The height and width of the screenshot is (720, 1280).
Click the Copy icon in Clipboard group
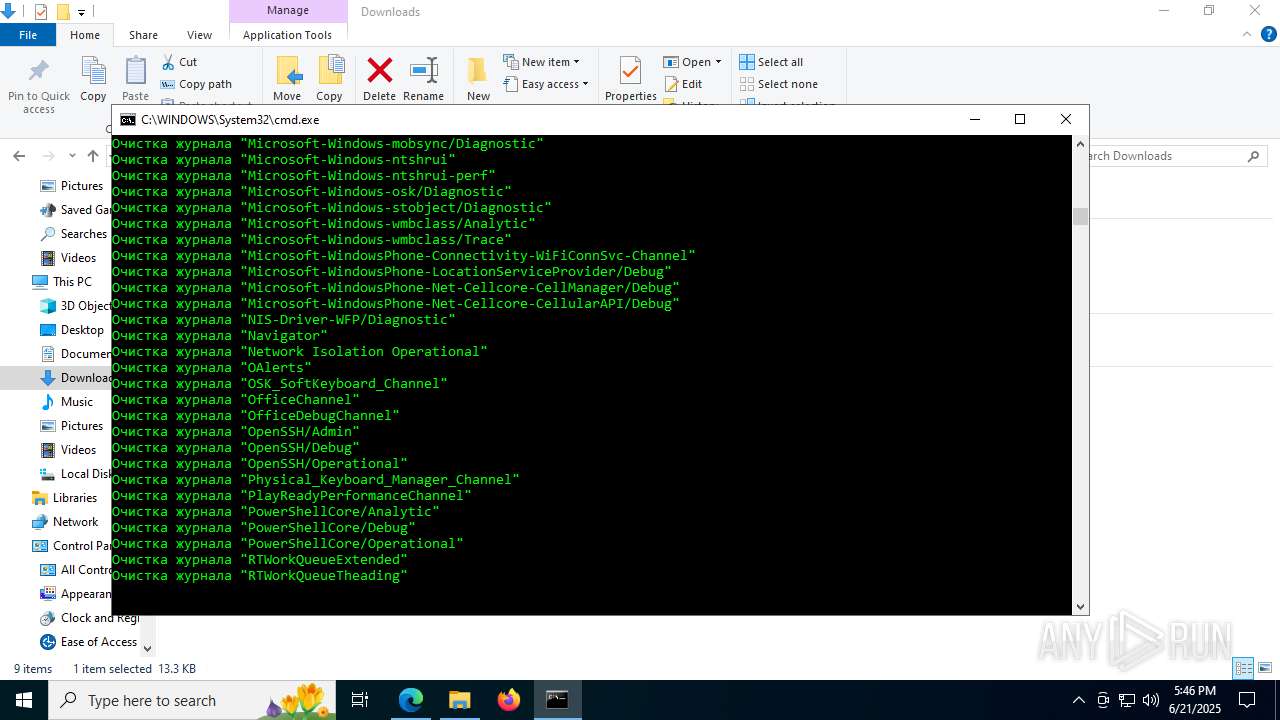93,72
